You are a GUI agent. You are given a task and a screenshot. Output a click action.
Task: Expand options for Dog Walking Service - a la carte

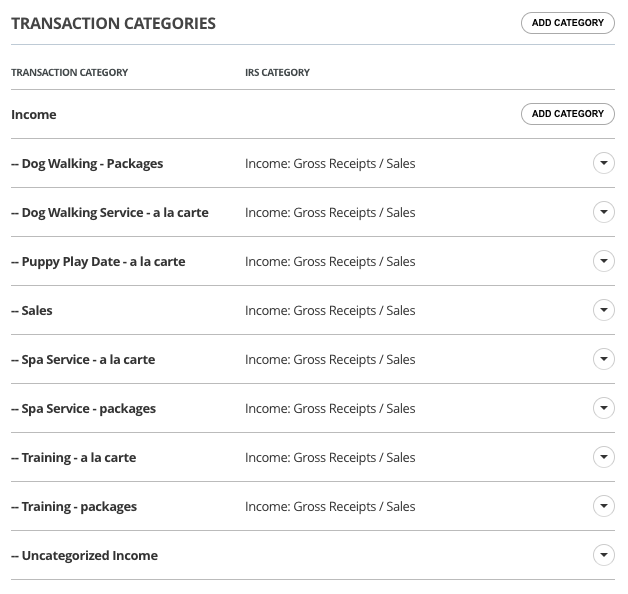603,212
